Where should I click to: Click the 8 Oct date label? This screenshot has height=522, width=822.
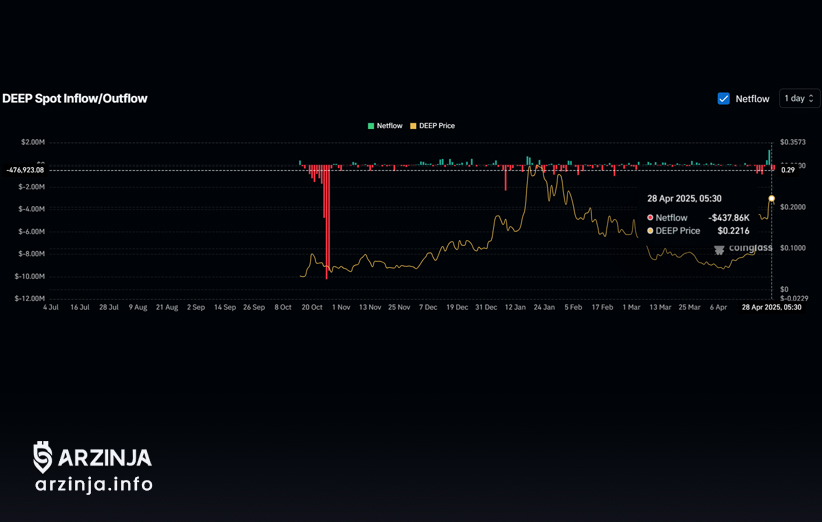(x=283, y=307)
